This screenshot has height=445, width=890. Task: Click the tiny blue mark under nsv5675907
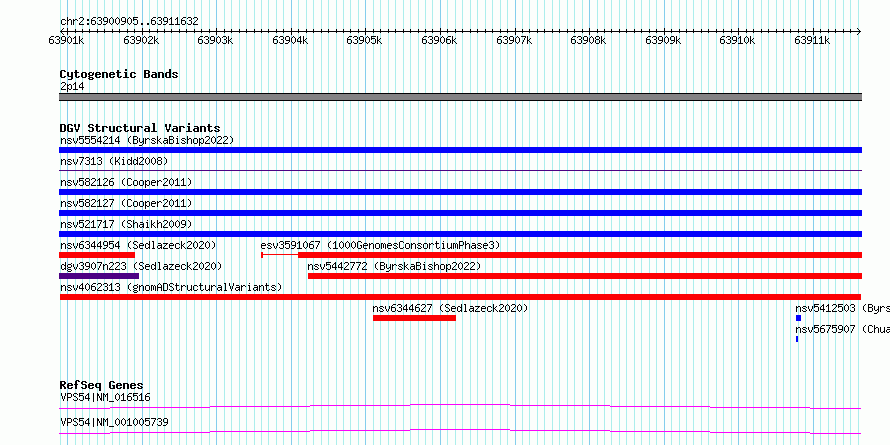[x=797, y=339]
